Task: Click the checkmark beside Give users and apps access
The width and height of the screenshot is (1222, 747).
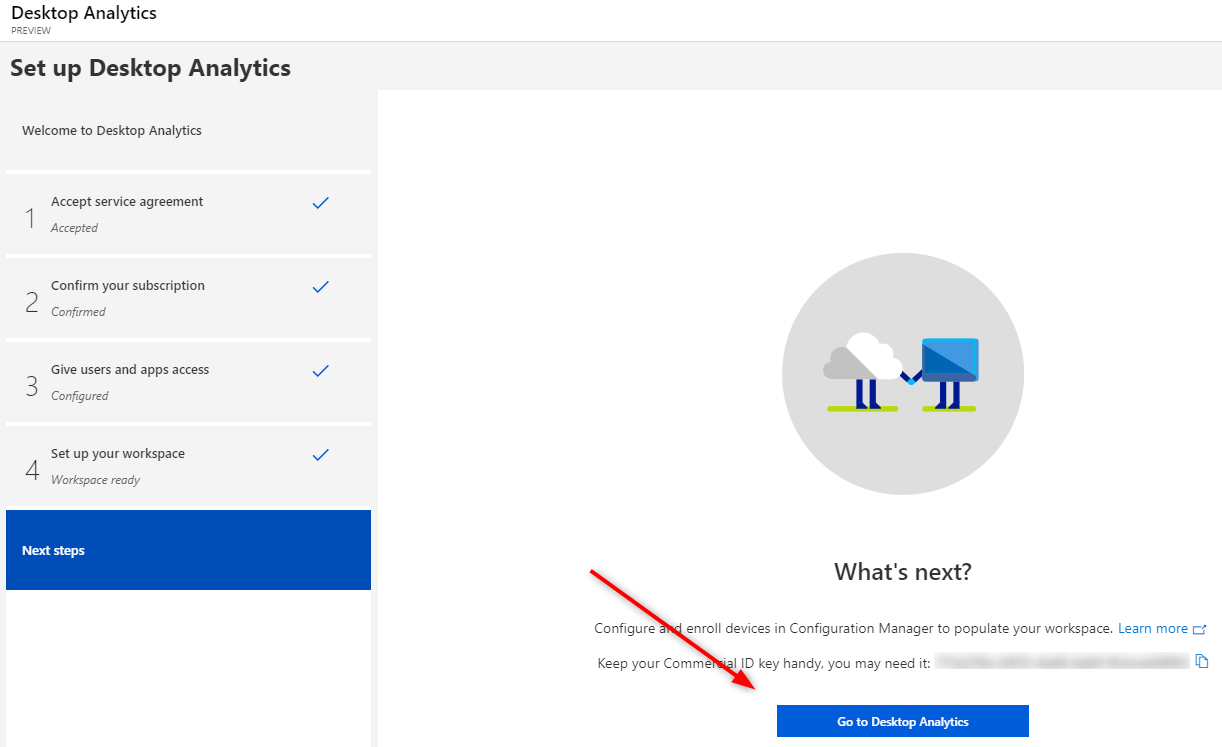Action: pos(320,371)
